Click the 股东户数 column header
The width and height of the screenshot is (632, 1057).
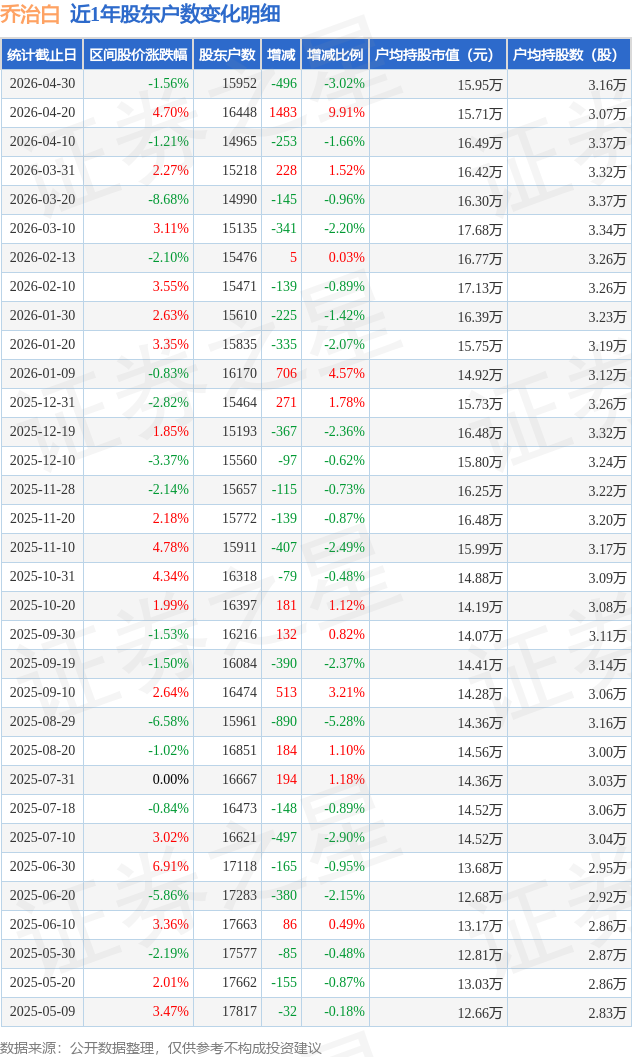pos(227,55)
